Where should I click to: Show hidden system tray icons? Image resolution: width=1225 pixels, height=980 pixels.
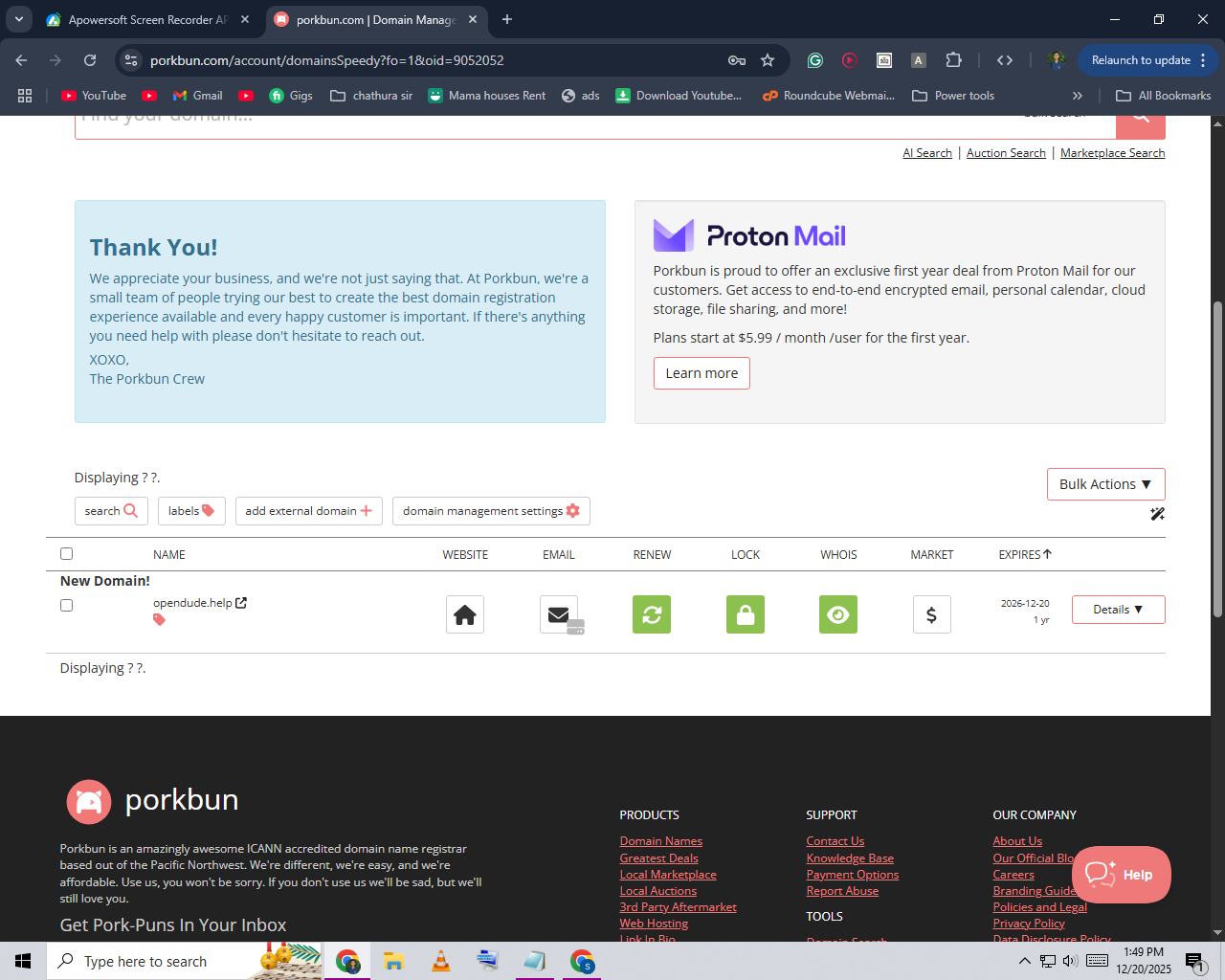tap(1024, 961)
